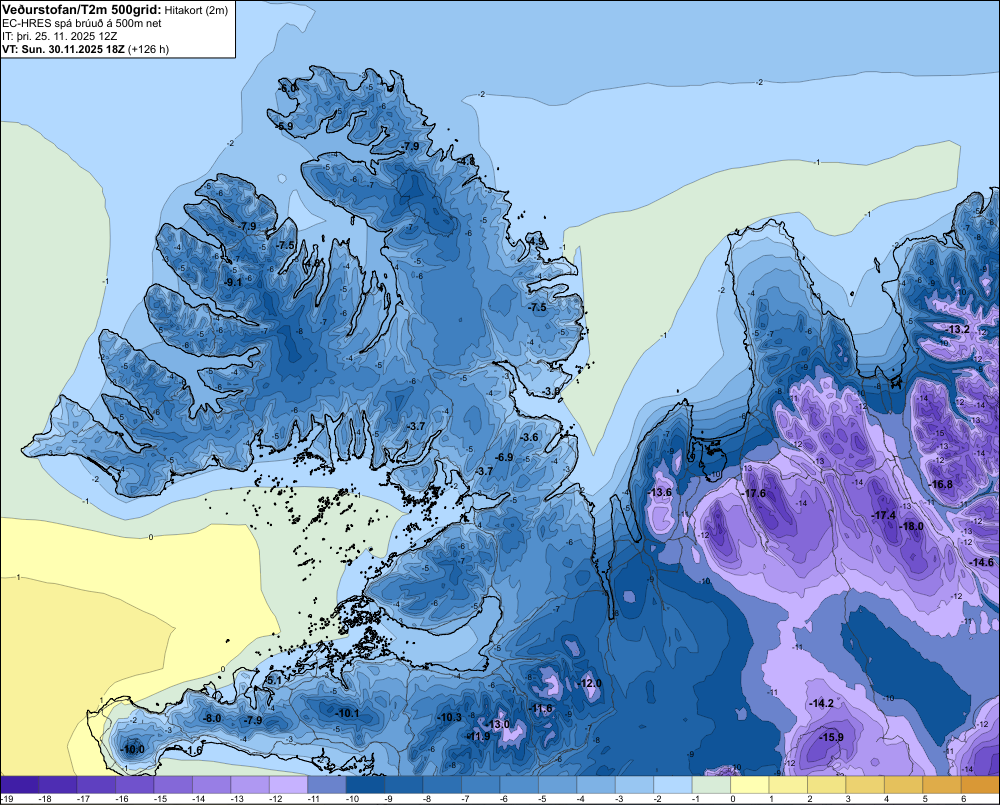
Task: Click the -13.0 temperature value
Action: [x=498, y=725]
